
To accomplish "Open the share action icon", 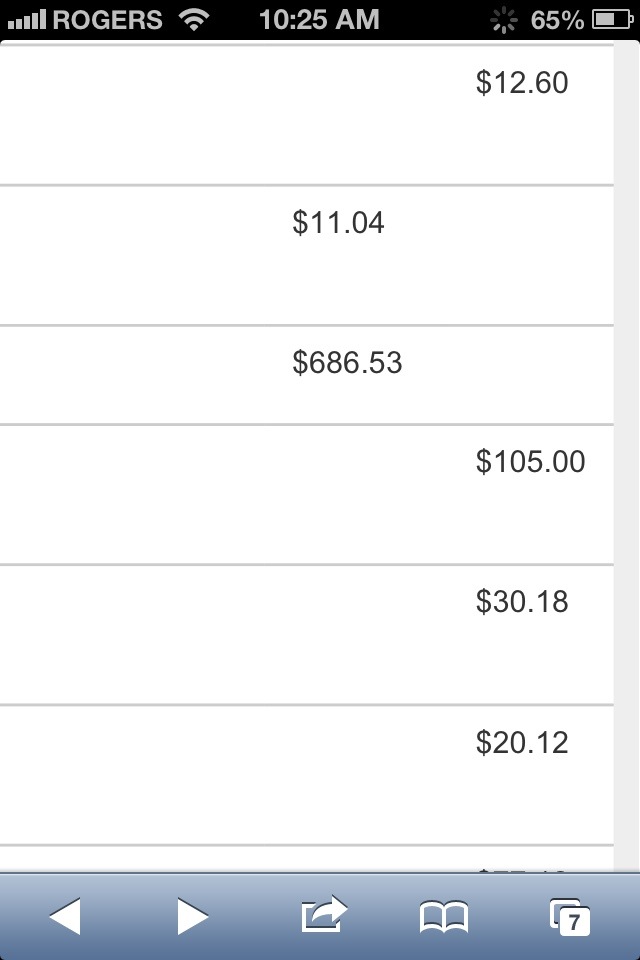I will tap(324, 914).
